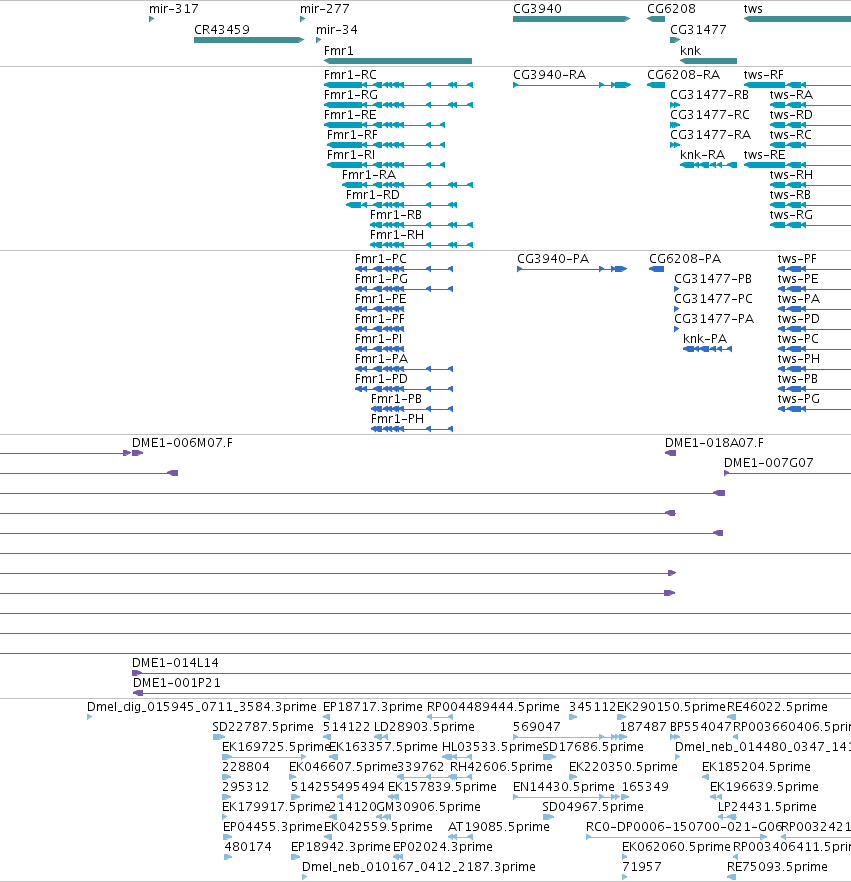Click protein Fmr1-PI
The width and height of the screenshot is (851, 882).
click(378, 339)
